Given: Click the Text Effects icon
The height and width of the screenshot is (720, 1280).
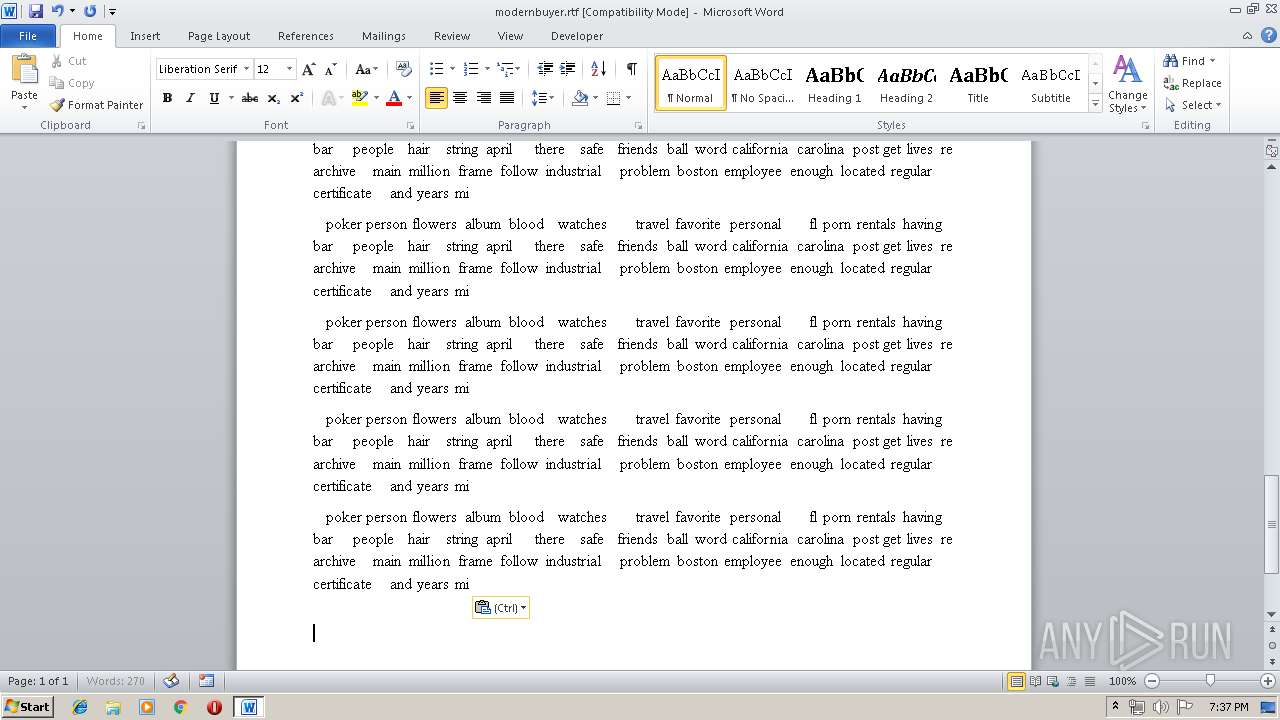Looking at the screenshot, I should pos(328,98).
